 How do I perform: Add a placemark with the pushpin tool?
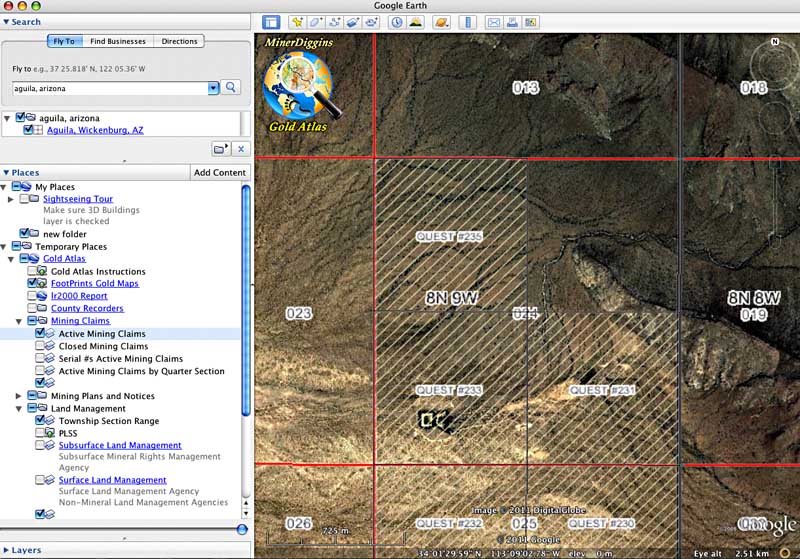[x=297, y=22]
